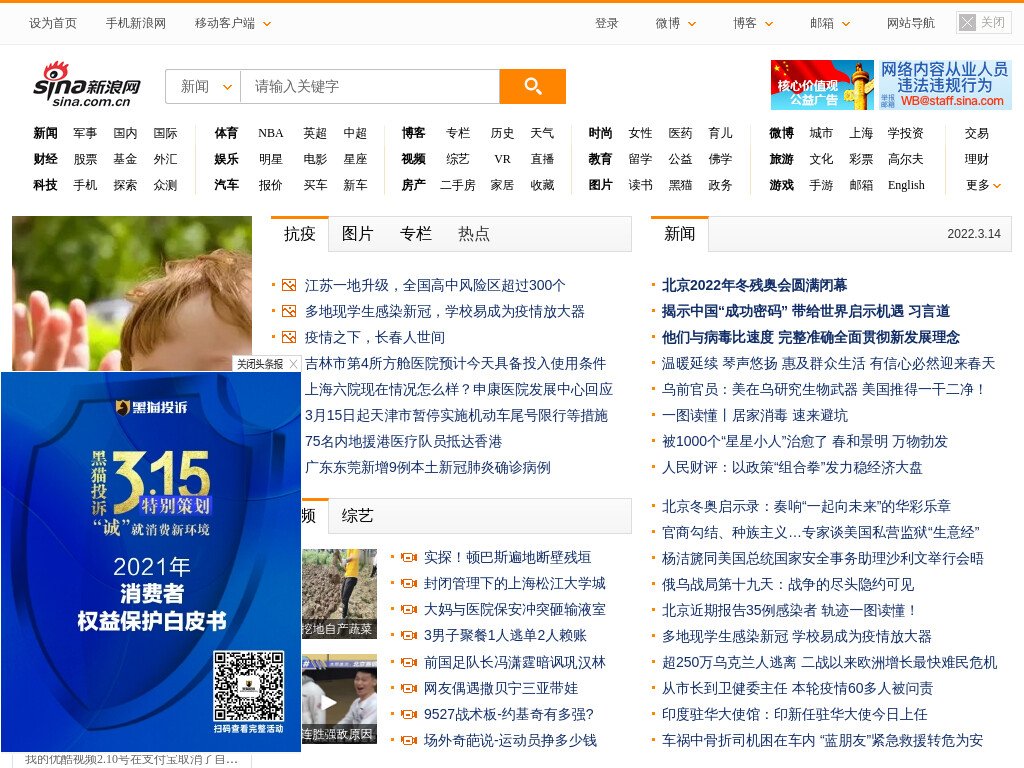This screenshot has height=768, width=1024.
Task: Click the video icon beside 场外奇葩说-运动员挣多少钱
Action: pyautogui.click(x=409, y=741)
